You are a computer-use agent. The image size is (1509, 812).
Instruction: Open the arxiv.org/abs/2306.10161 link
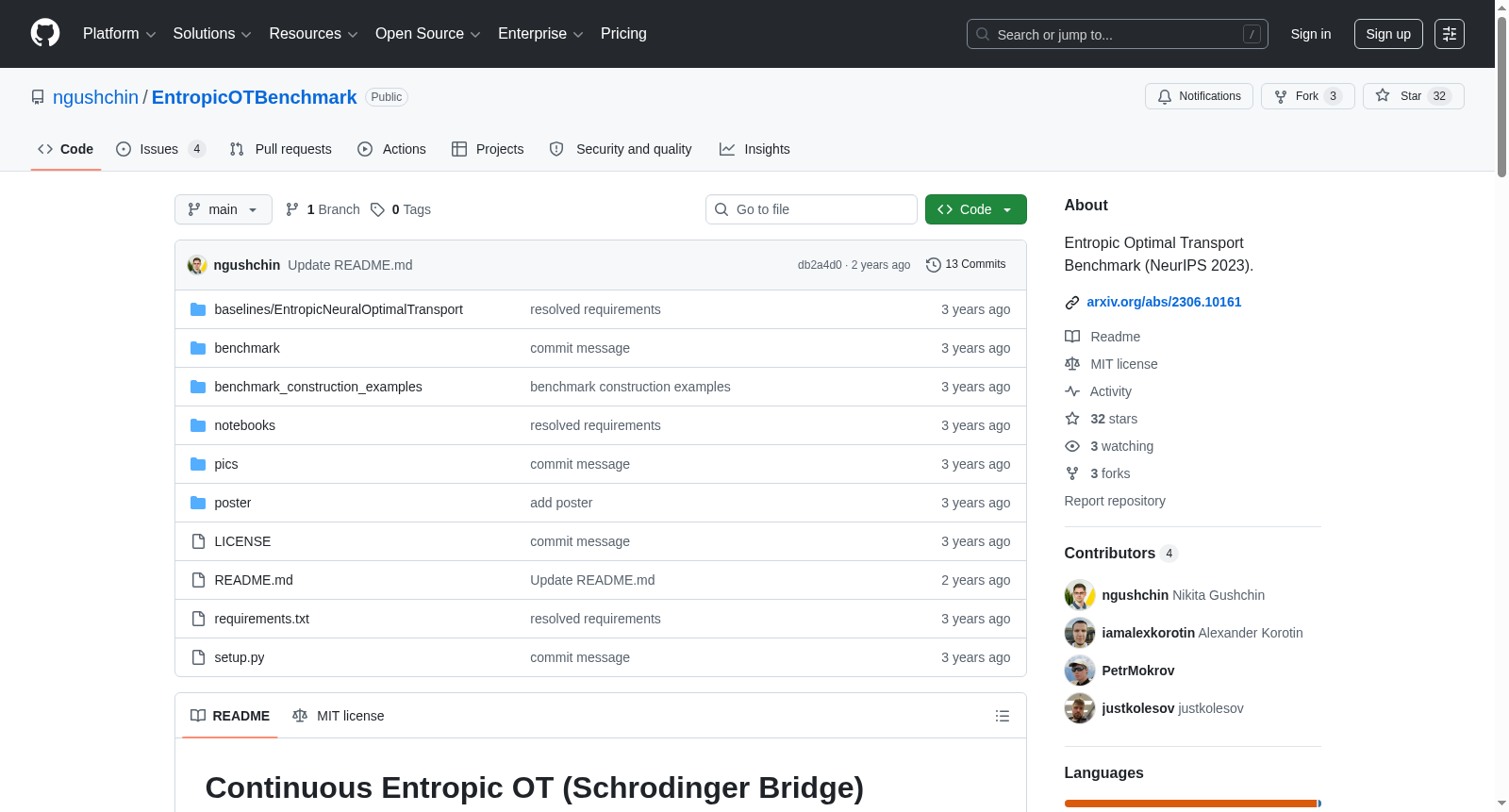pos(1164,302)
